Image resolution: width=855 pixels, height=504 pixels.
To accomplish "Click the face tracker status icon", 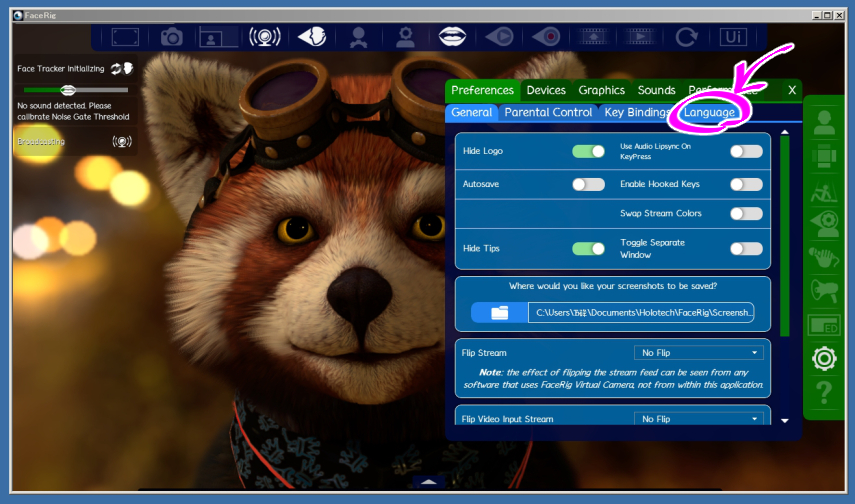I will pos(122,69).
